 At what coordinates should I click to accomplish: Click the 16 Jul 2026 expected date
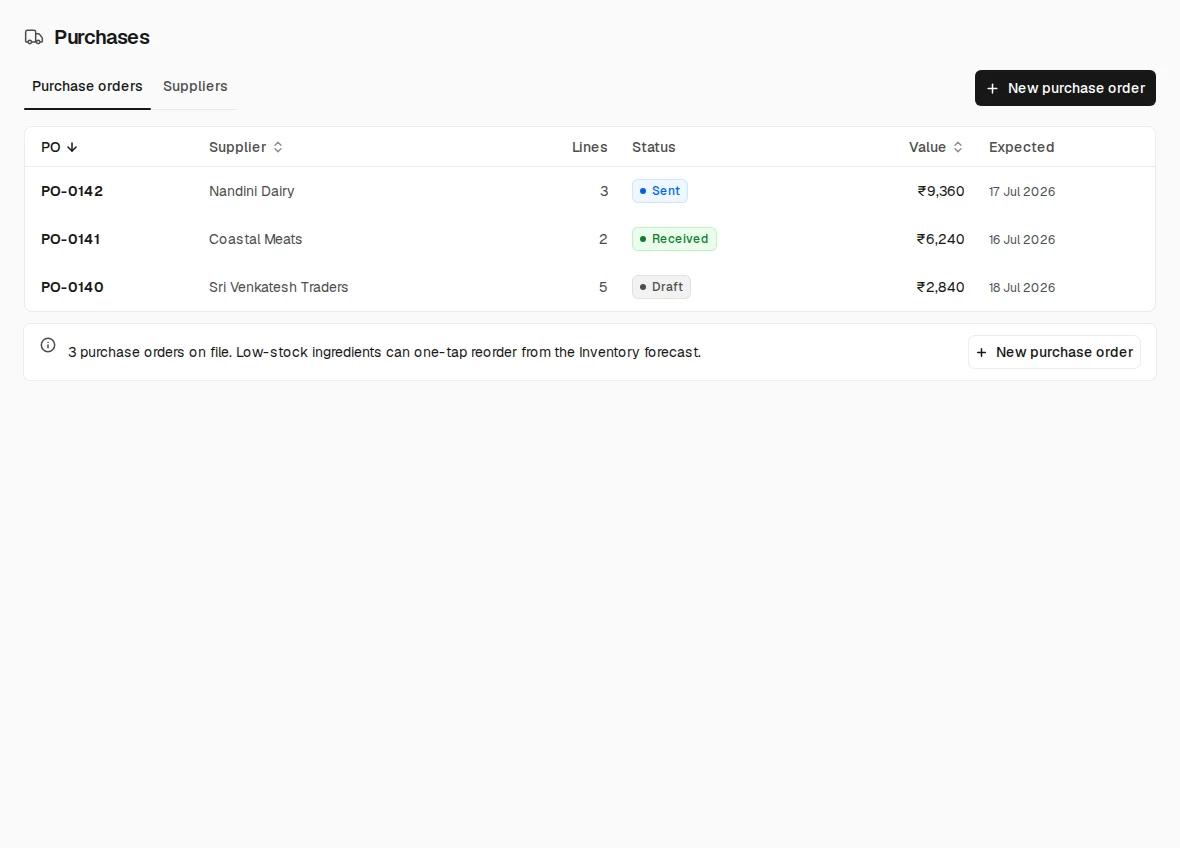[x=1022, y=240]
